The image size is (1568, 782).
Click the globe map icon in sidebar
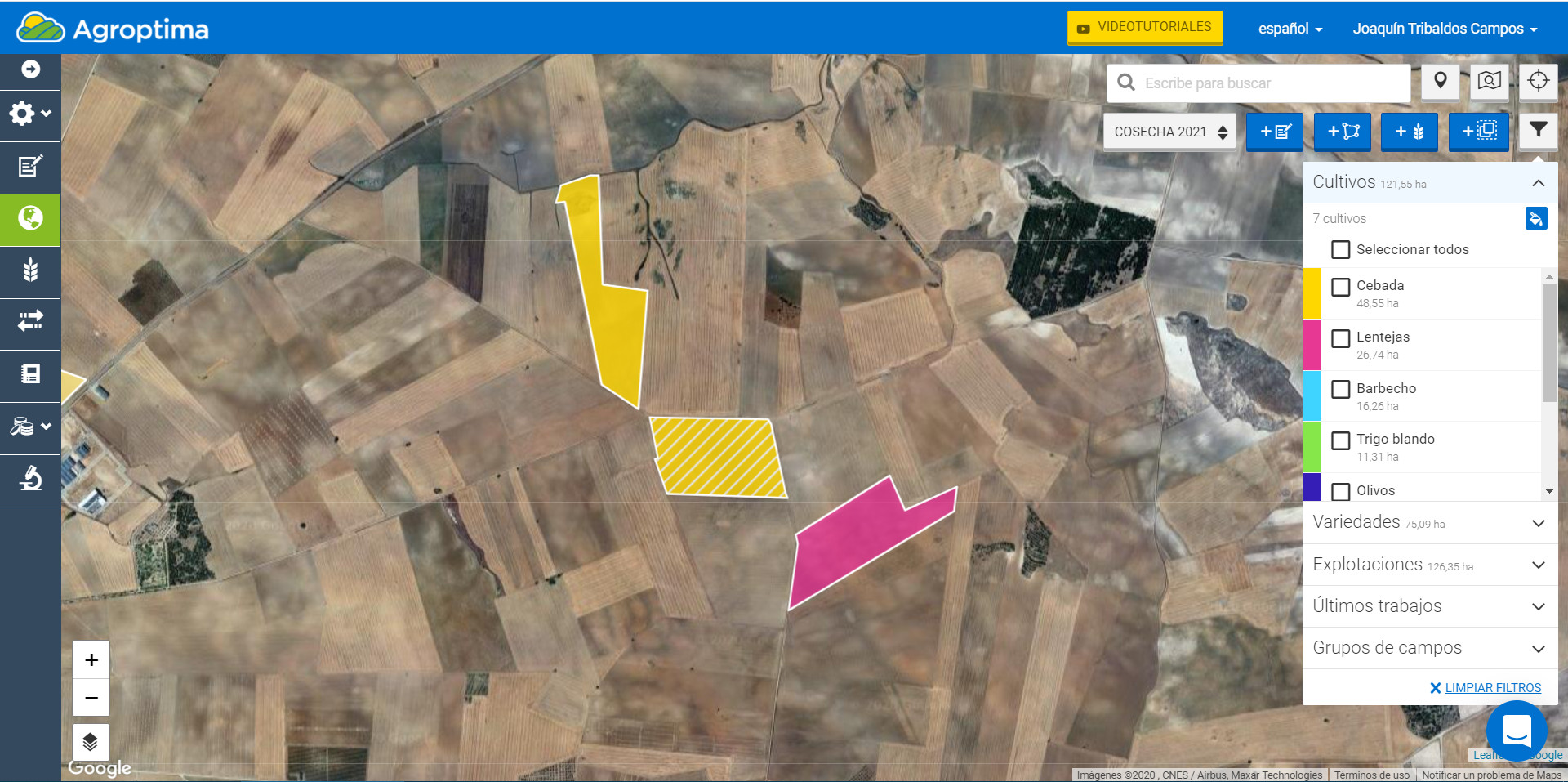[x=30, y=219]
